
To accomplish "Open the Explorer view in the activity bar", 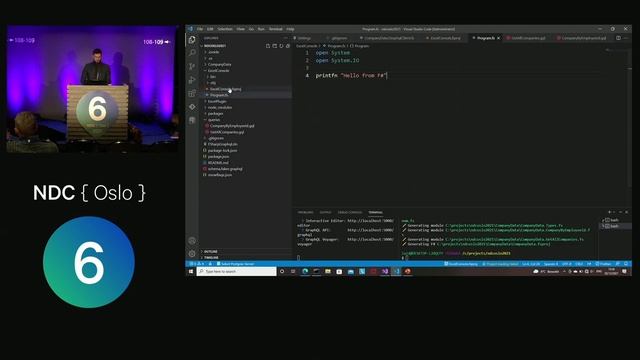I will pyautogui.click(x=192, y=40).
